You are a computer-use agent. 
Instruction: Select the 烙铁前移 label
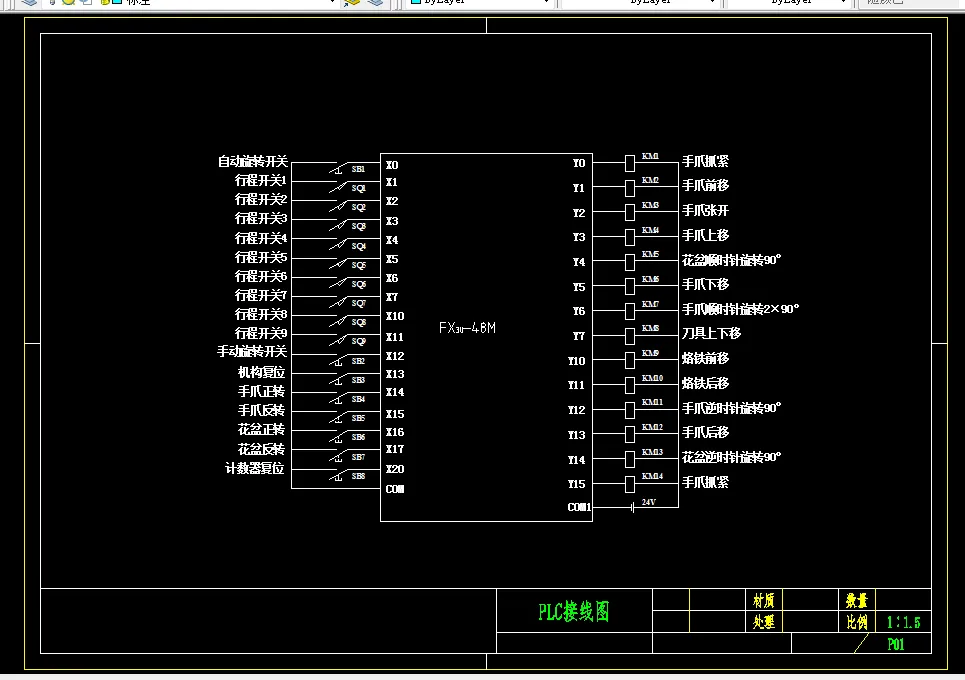tap(705, 358)
